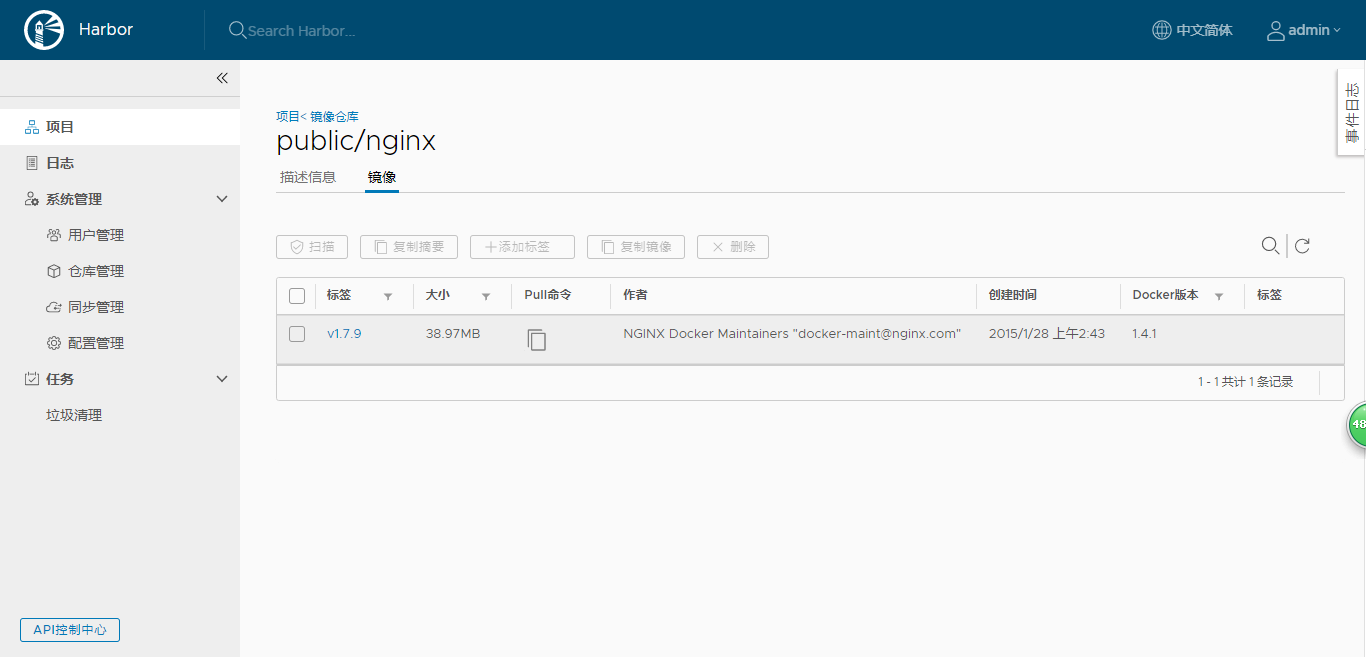Click the search magnifier in header

tap(237, 30)
